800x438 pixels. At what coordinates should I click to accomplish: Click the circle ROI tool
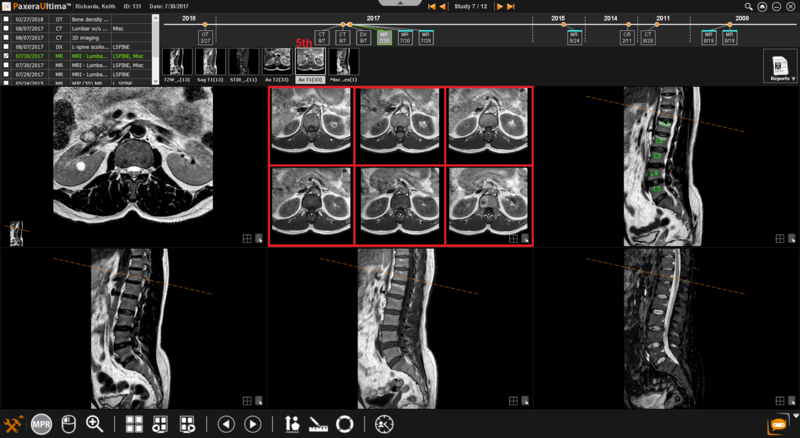[345, 424]
